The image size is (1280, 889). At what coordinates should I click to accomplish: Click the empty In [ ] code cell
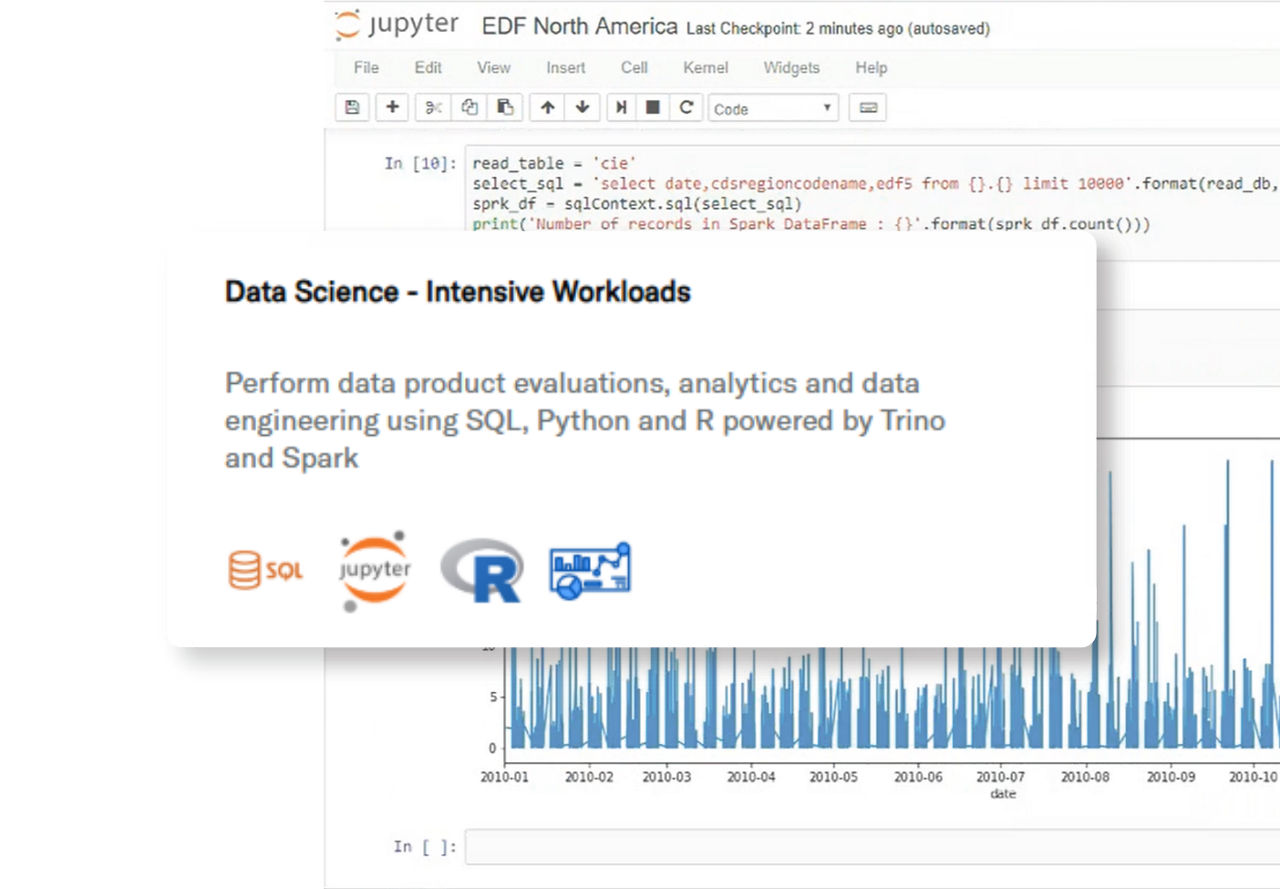(872, 846)
